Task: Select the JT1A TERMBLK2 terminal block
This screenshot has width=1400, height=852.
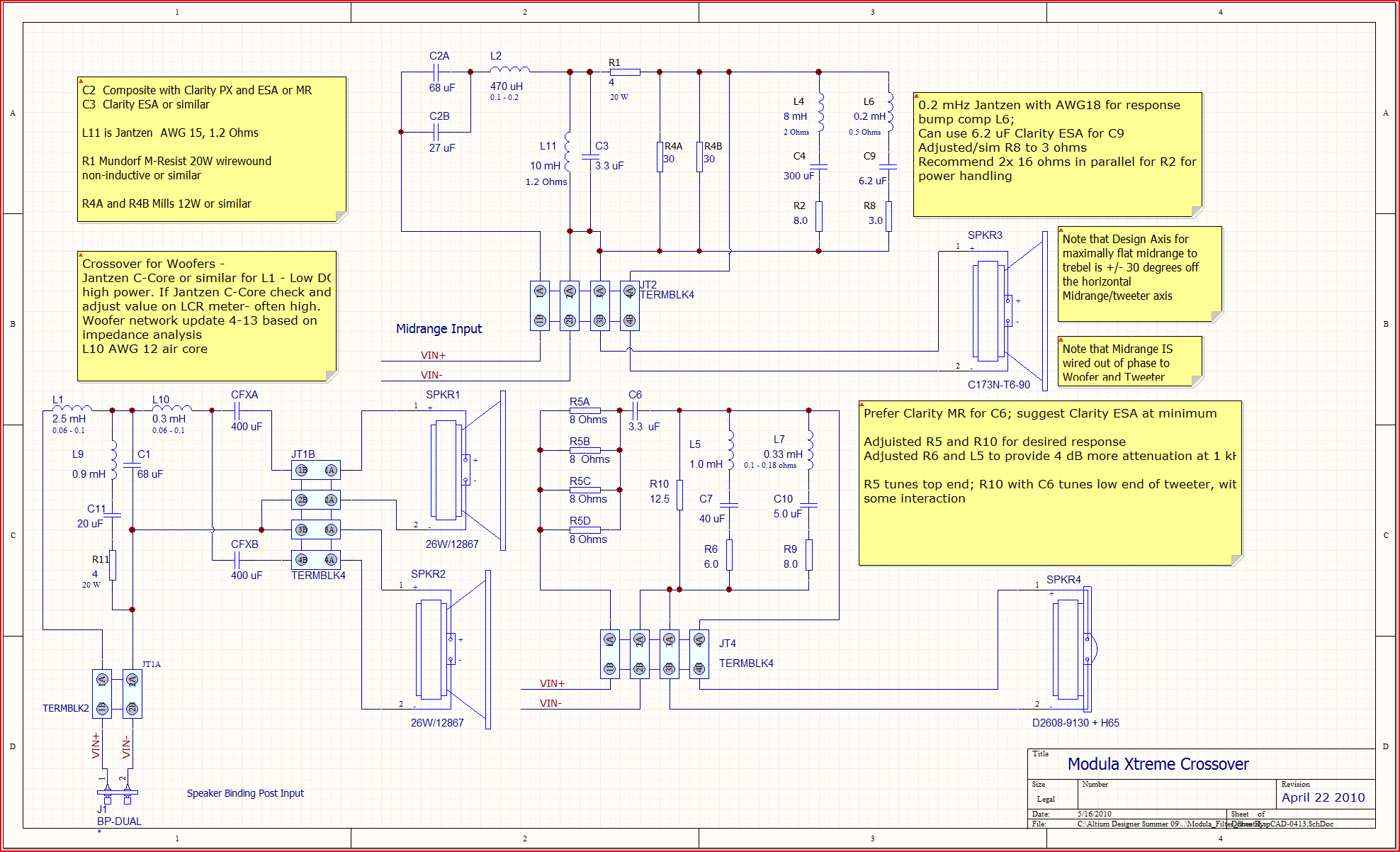Action: (x=117, y=694)
